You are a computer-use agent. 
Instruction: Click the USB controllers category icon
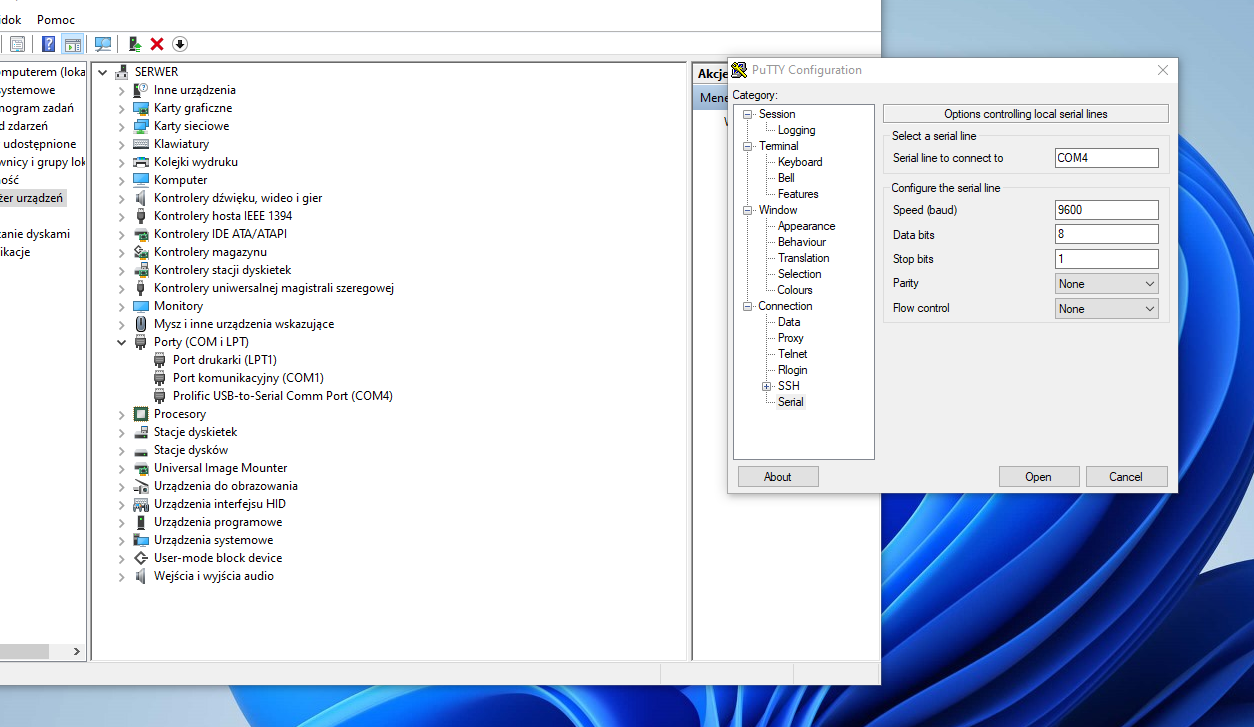pyautogui.click(x=141, y=288)
